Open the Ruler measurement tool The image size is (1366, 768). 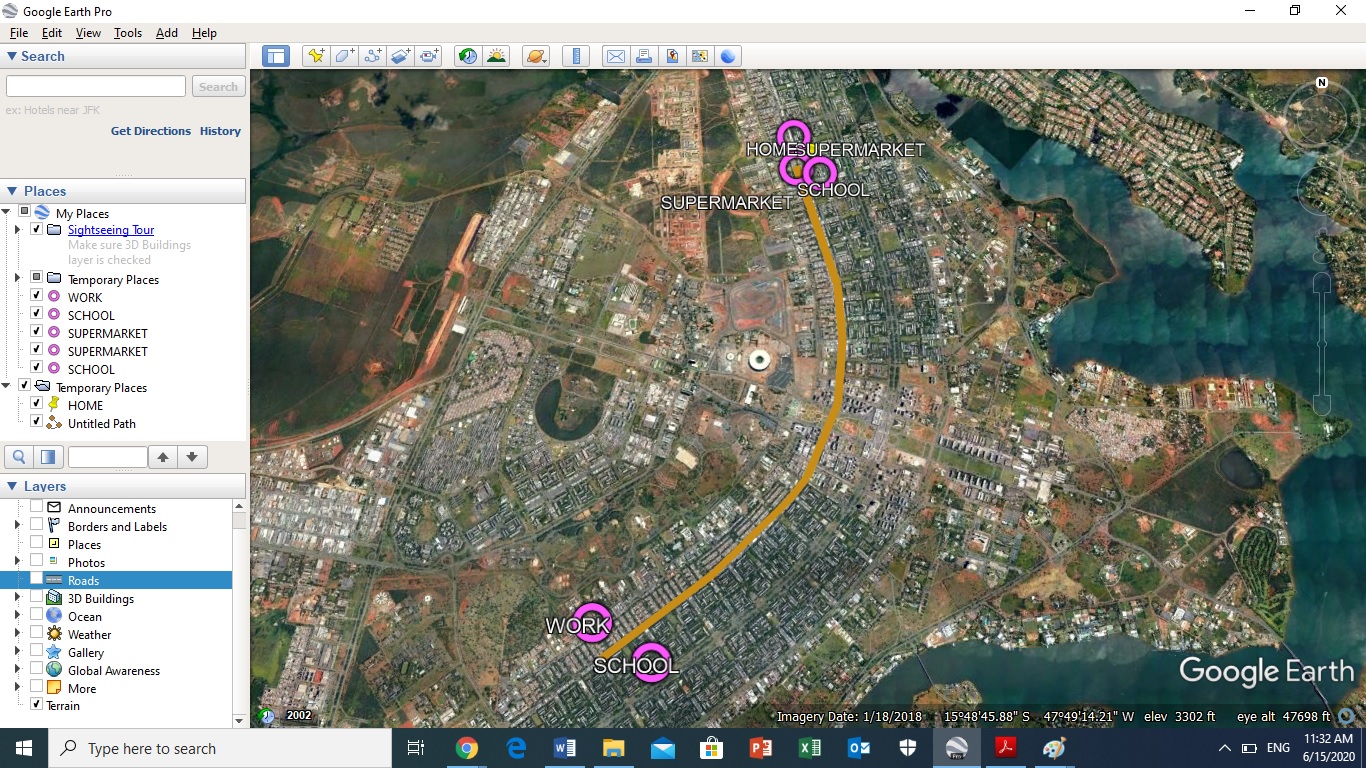coord(576,56)
